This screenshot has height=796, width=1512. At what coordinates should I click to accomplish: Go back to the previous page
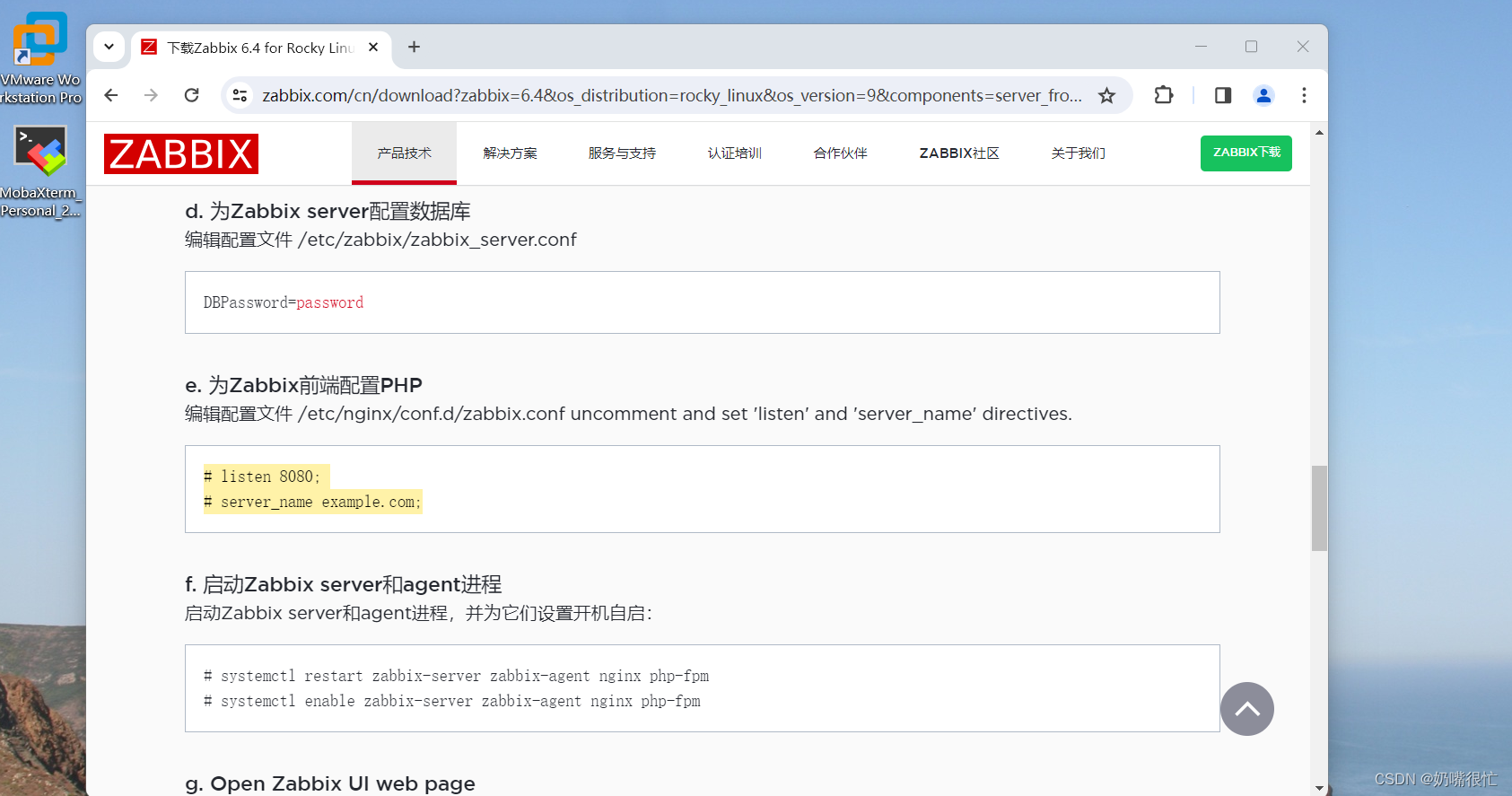111,95
